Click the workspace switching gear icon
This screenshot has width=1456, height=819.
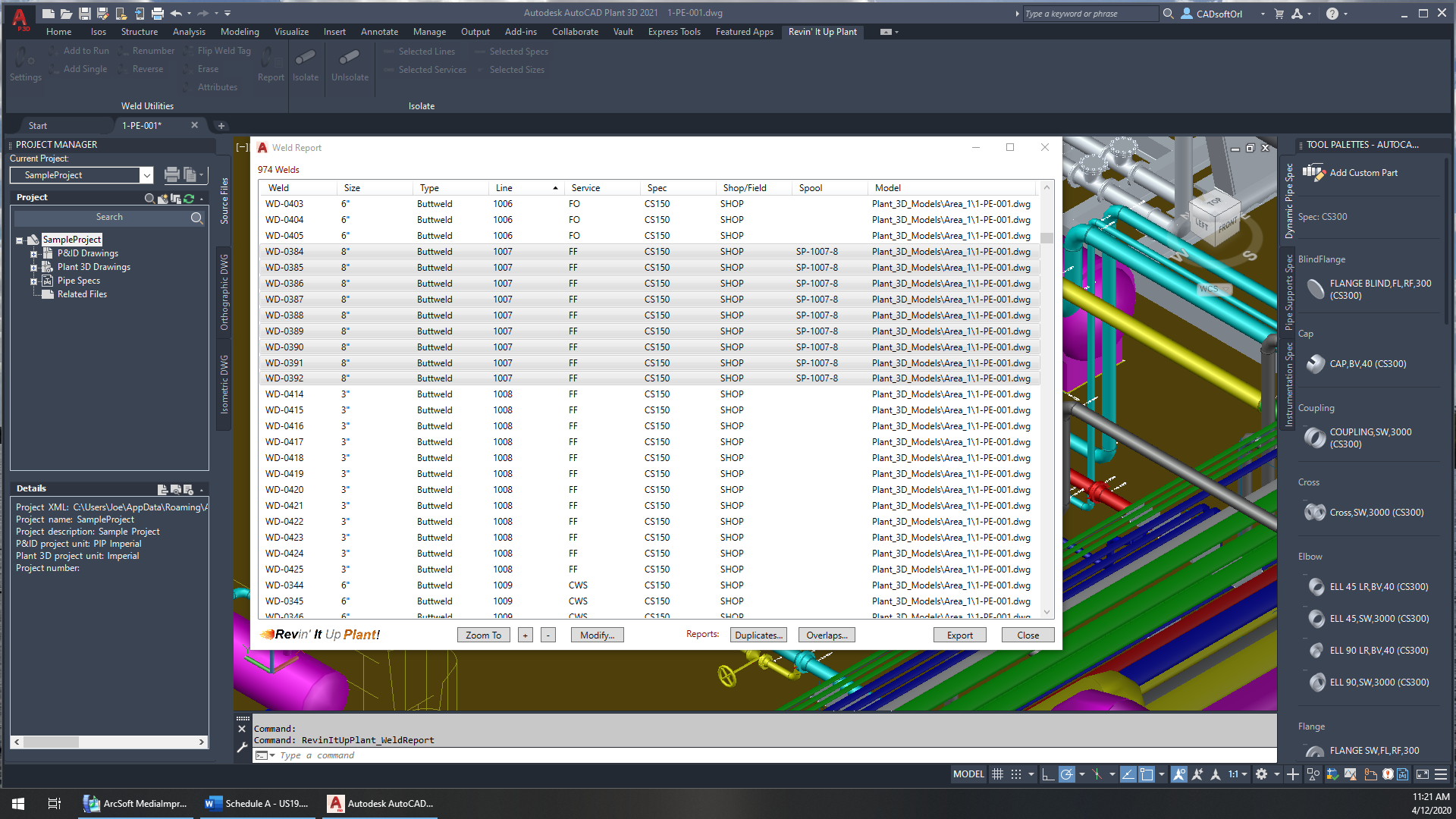(1261, 774)
